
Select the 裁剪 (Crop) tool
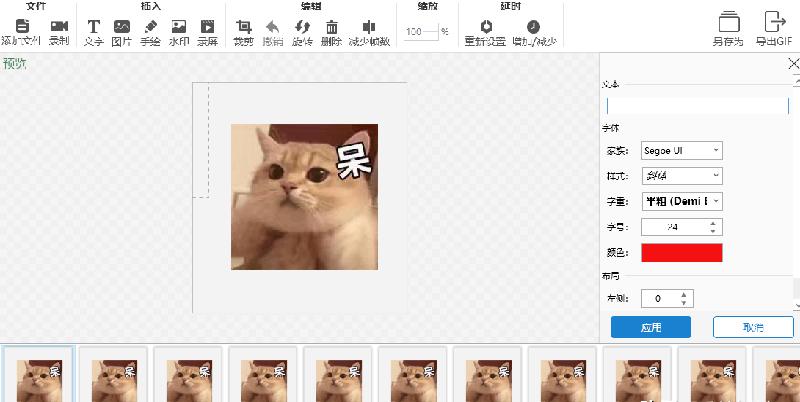coord(243,26)
